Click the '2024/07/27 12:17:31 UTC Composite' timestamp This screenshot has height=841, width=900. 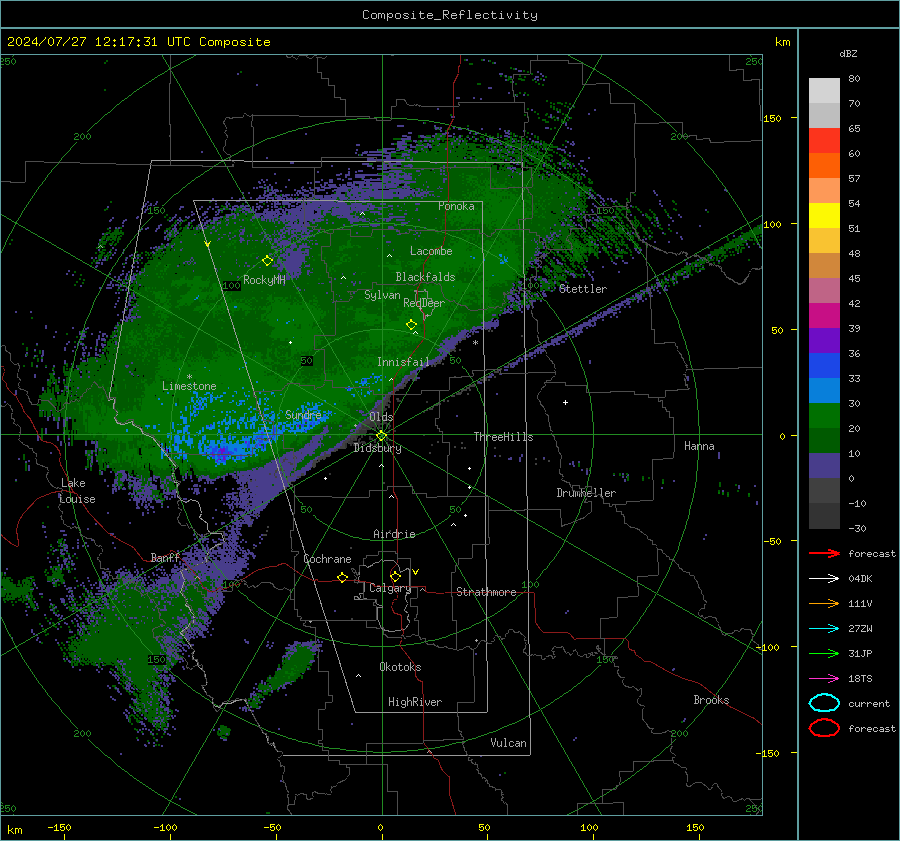(x=138, y=42)
